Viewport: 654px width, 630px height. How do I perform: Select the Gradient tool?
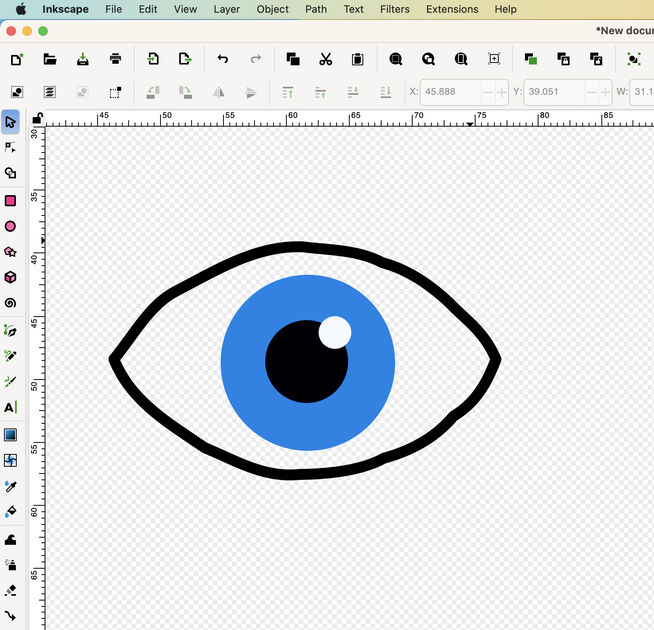click(x=10, y=435)
